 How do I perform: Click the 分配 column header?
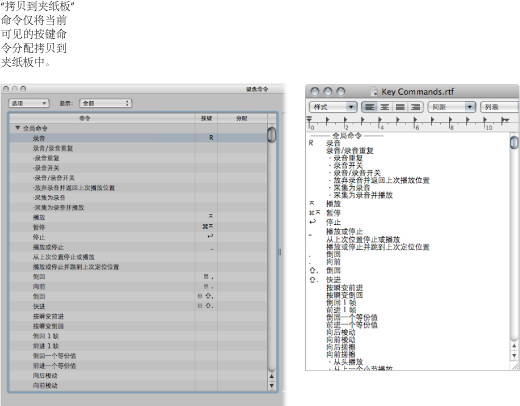coord(242,118)
